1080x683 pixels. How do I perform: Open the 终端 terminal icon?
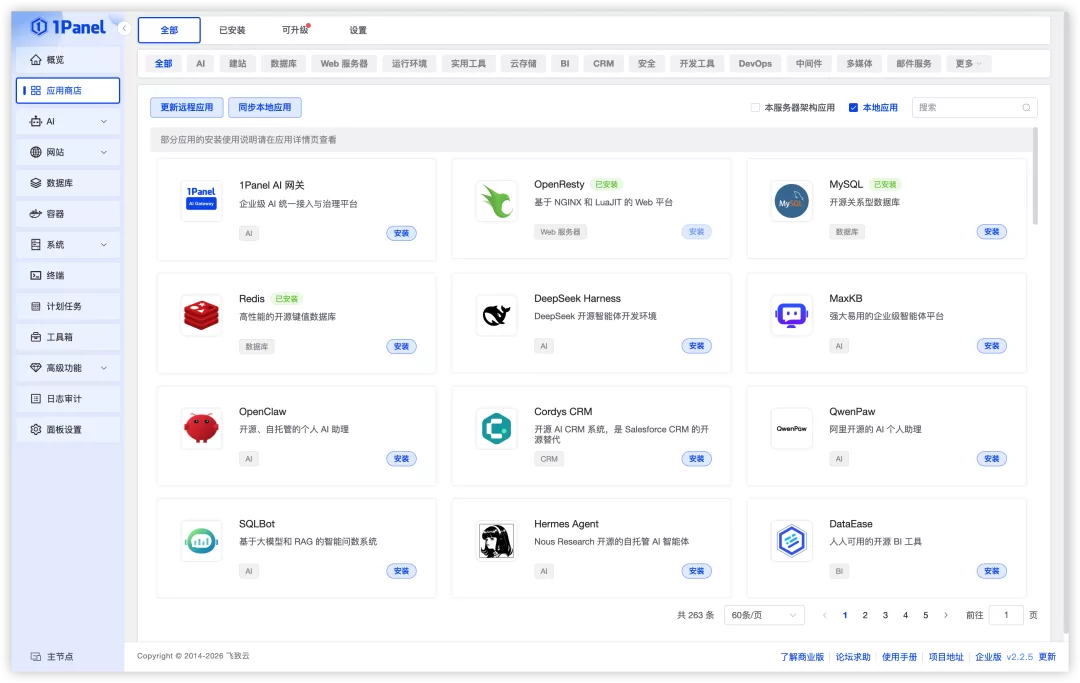[x=36, y=275]
